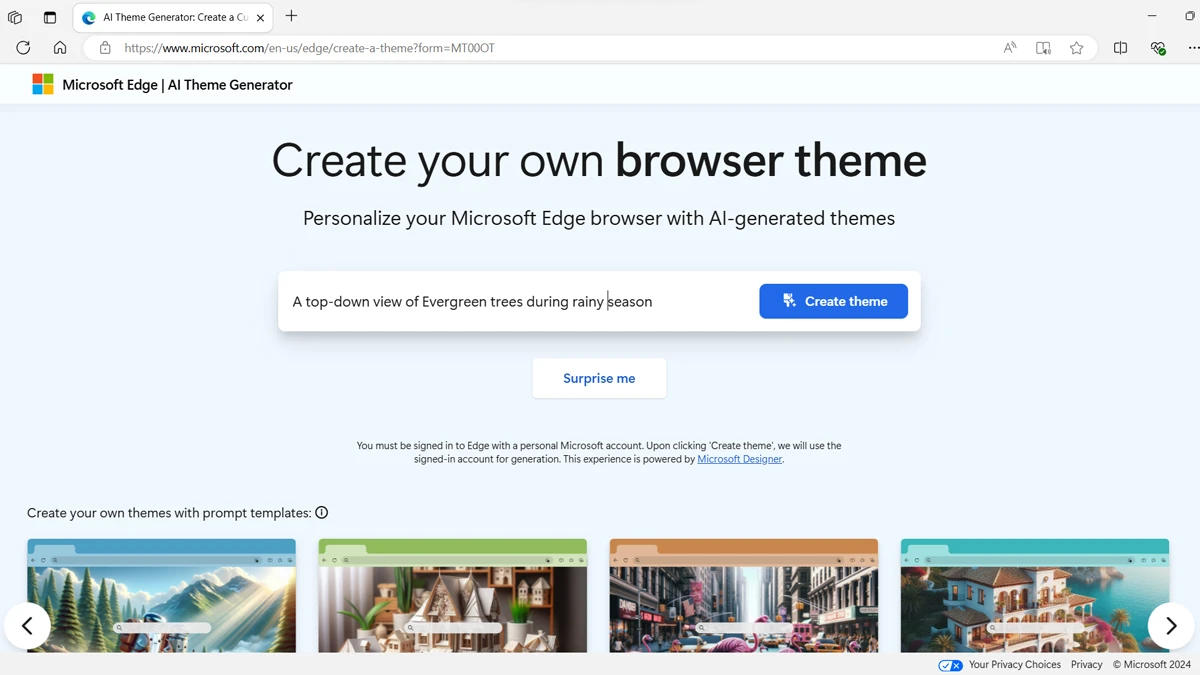Add this page to favorites
This screenshot has height=675, width=1200.
1076,48
